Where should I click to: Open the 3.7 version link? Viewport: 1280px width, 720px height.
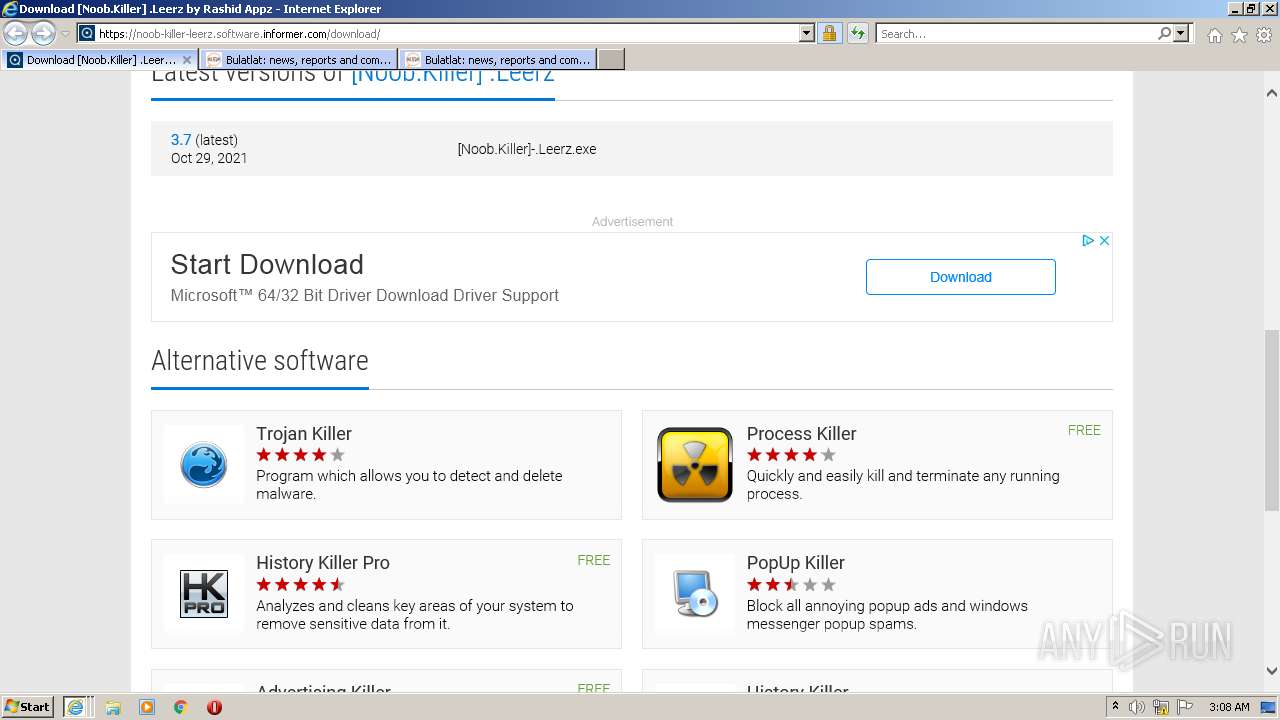181,140
